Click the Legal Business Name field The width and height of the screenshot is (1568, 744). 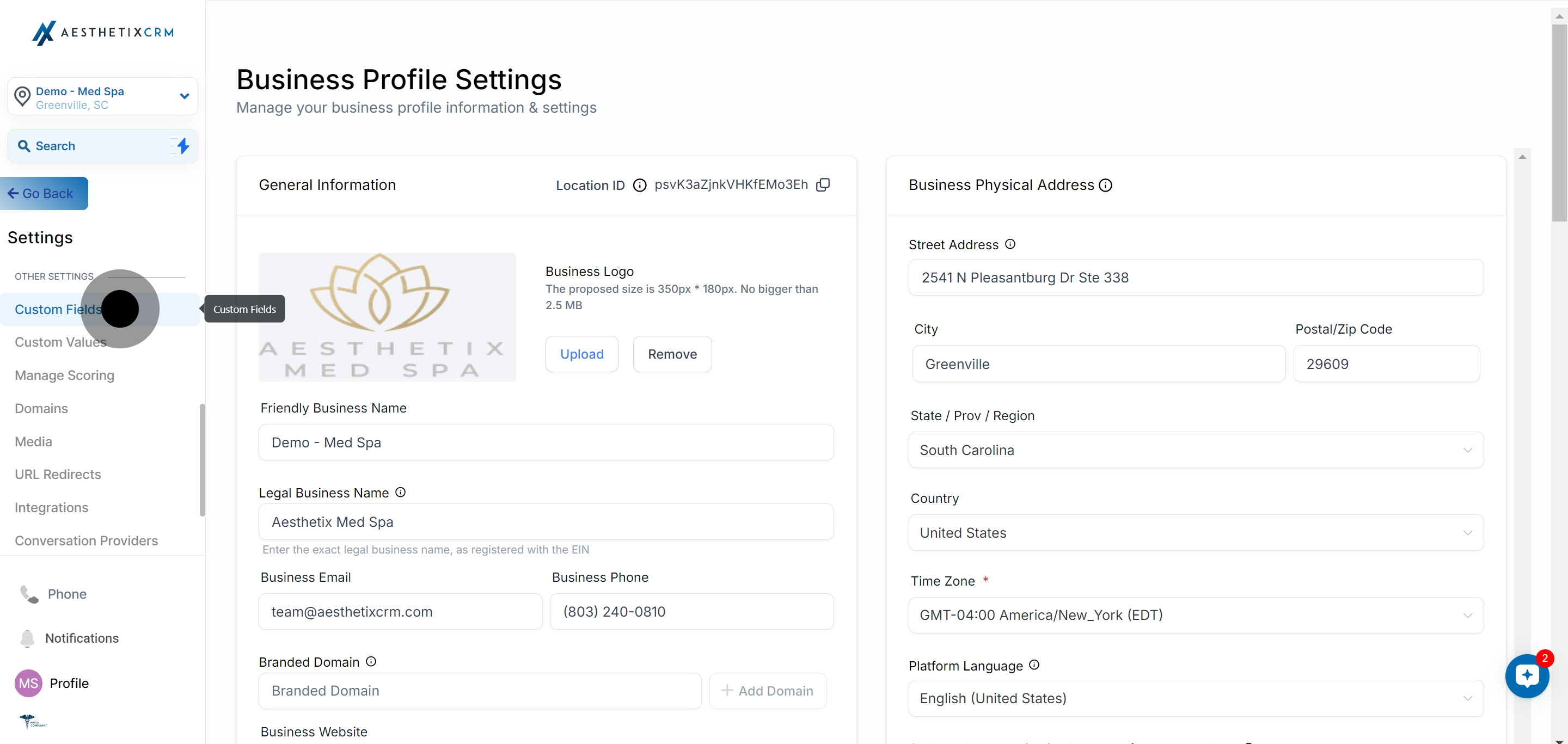pos(546,522)
